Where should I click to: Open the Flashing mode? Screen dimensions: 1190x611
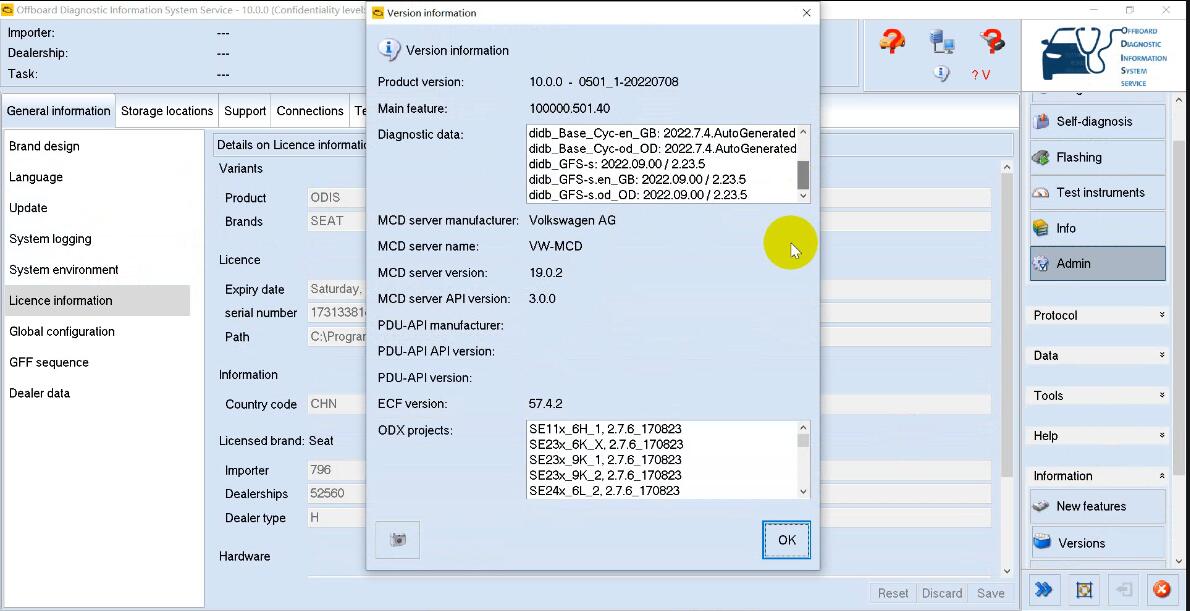pyautogui.click(x=1097, y=157)
